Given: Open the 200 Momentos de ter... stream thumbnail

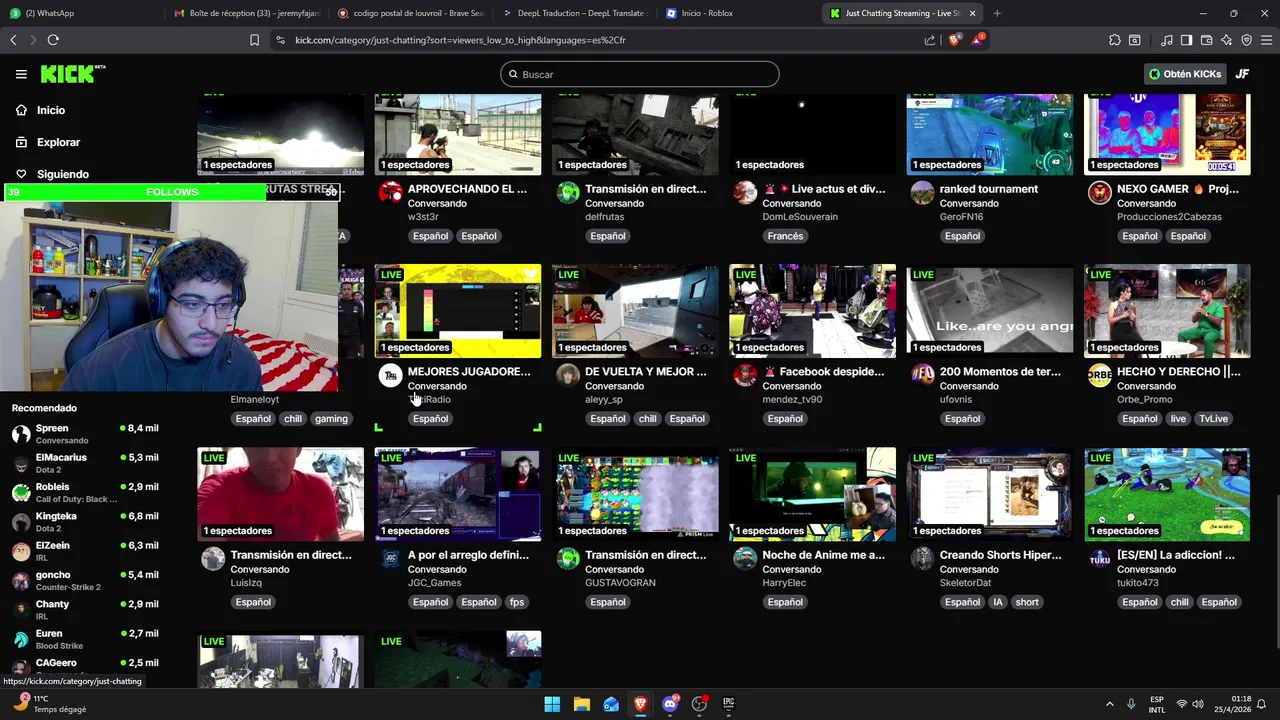Looking at the screenshot, I should [990, 311].
